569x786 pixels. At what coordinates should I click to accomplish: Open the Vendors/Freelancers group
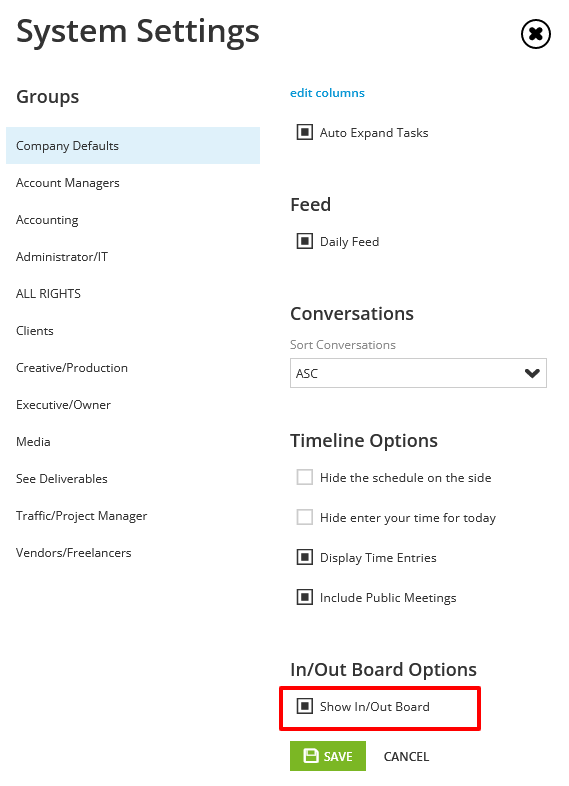pyautogui.click(x=74, y=553)
